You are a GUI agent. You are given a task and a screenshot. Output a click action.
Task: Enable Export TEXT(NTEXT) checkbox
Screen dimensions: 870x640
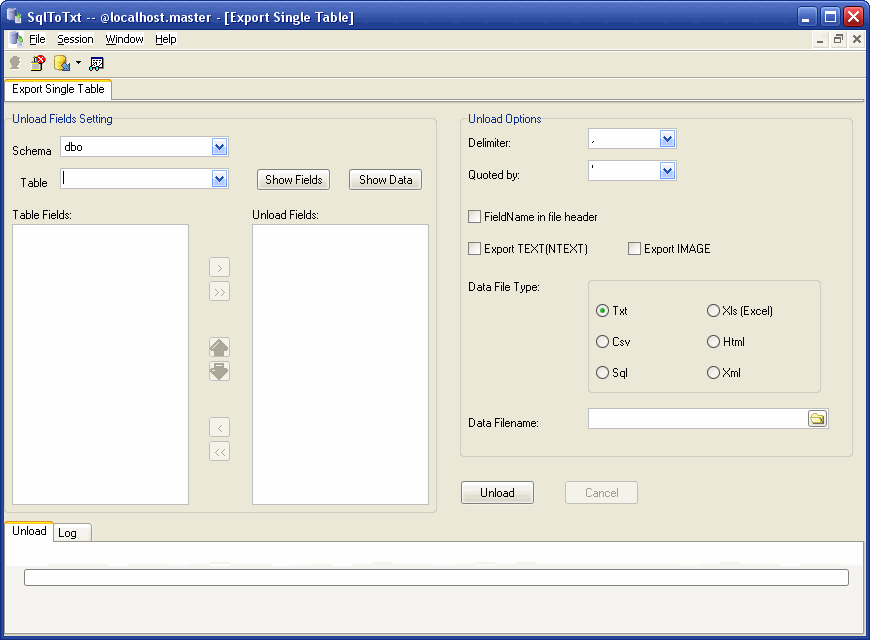tap(474, 249)
